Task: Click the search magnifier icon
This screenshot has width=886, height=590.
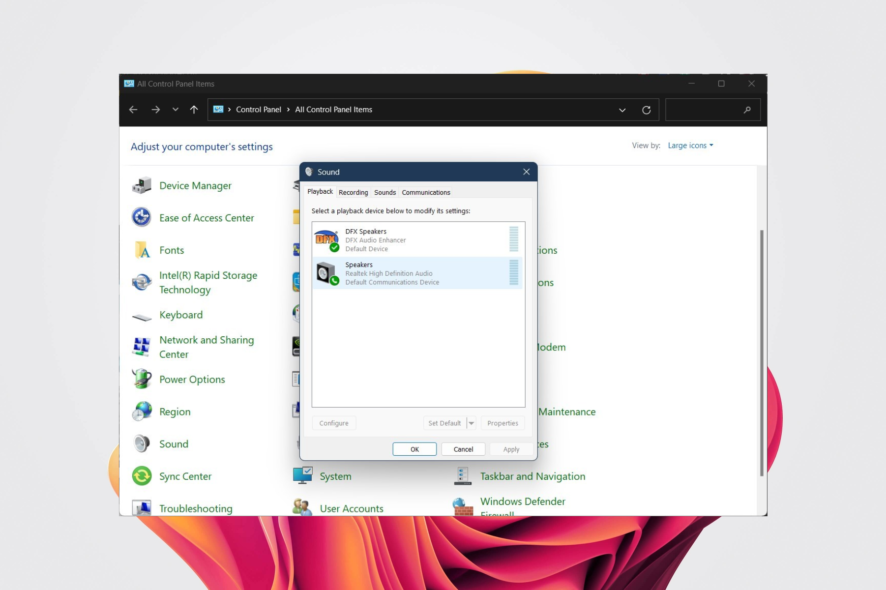Action: tap(747, 110)
